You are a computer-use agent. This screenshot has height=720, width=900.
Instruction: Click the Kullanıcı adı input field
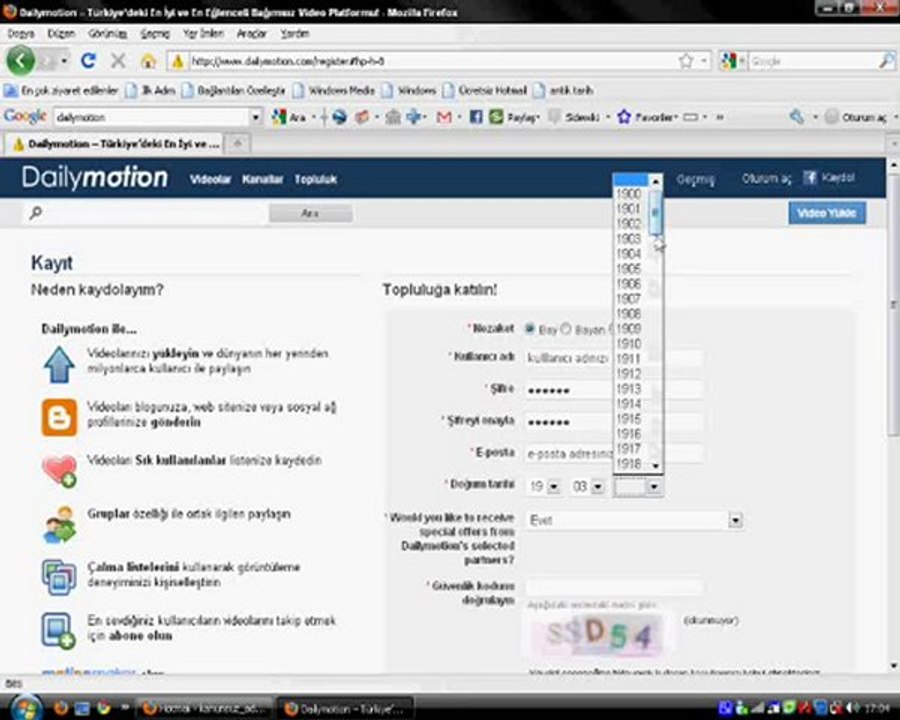(x=613, y=358)
